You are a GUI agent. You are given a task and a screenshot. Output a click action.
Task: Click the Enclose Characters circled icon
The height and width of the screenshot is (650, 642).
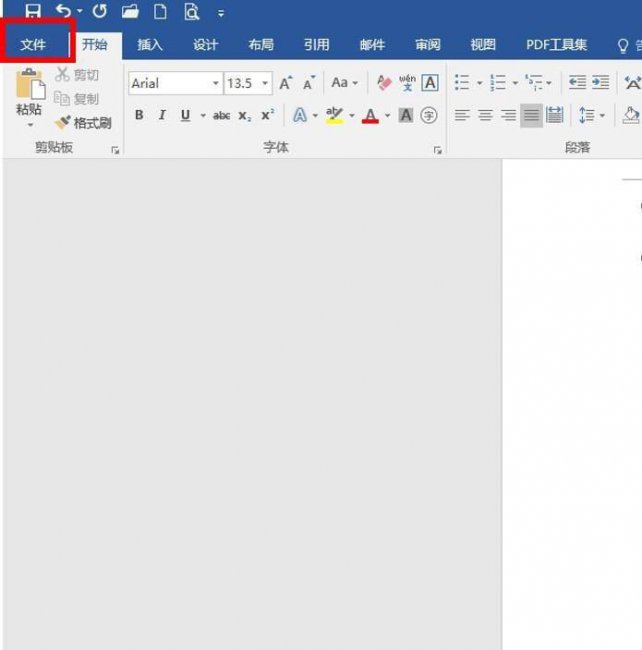tap(429, 115)
